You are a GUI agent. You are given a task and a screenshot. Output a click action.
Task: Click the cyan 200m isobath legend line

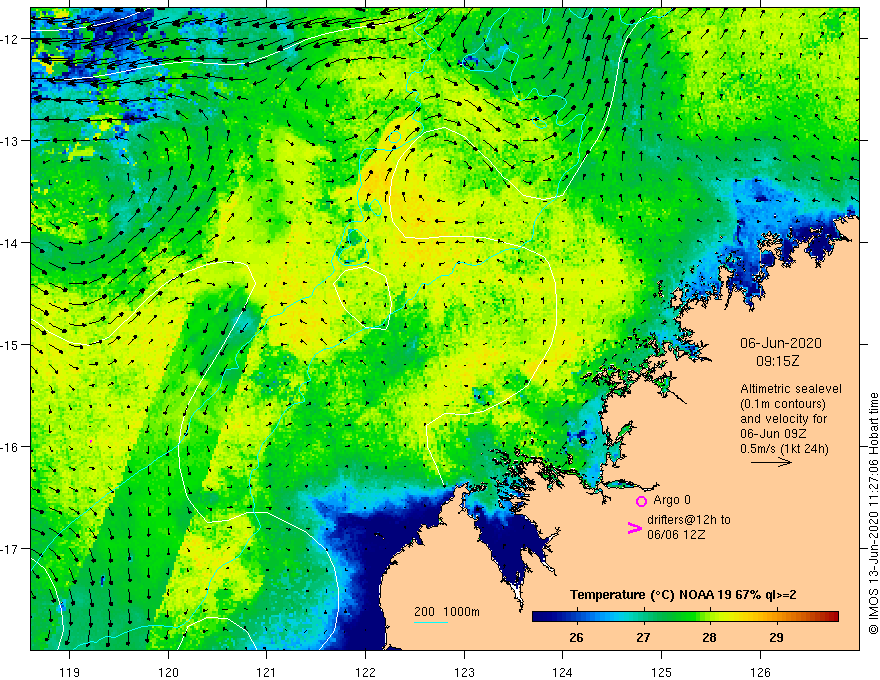point(430,622)
